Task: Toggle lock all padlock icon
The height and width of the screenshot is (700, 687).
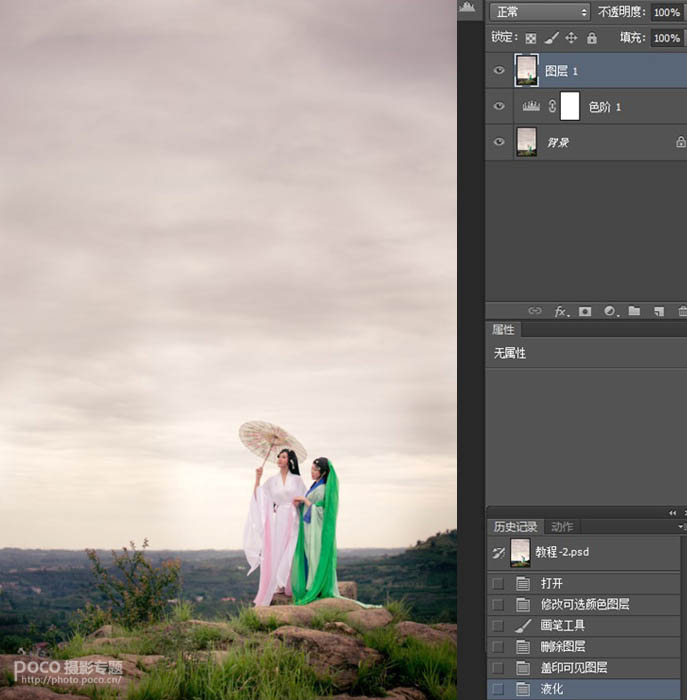Action: pyautogui.click(x=592, y=38)
